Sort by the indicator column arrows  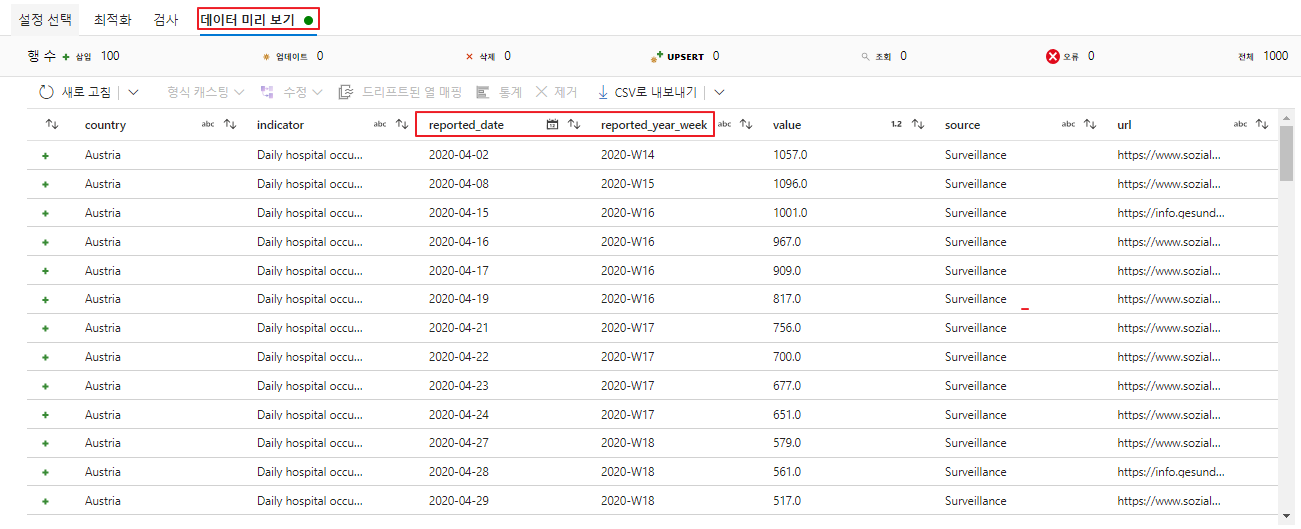(402, 124)
